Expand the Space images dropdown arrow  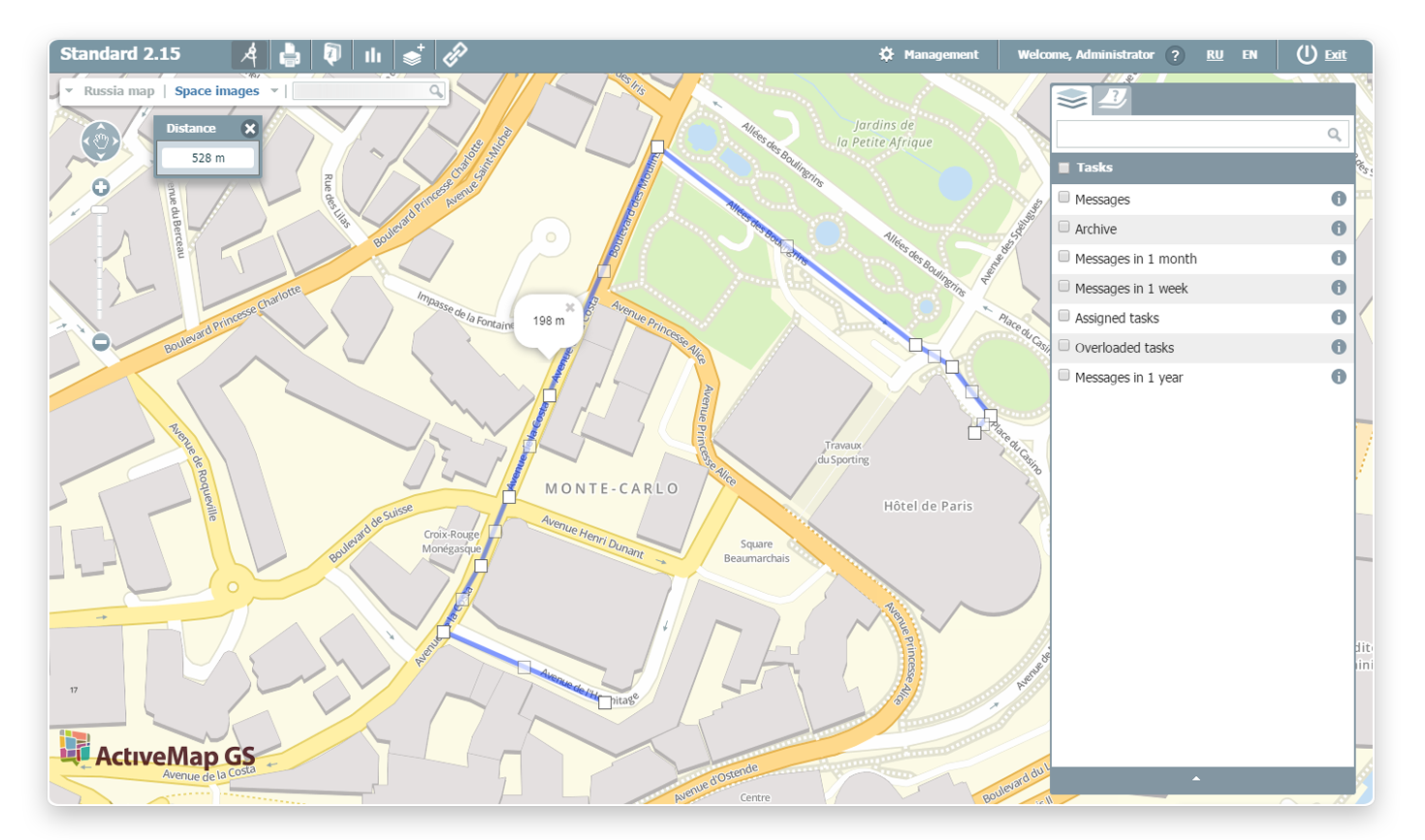[274, 91]
